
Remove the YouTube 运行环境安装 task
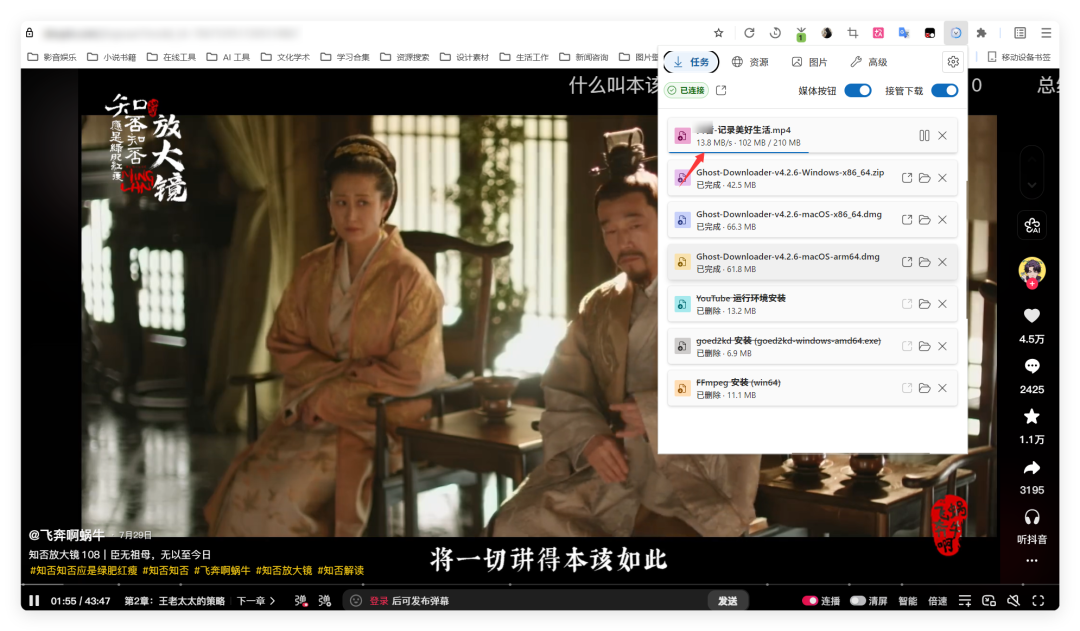(942, 304)
